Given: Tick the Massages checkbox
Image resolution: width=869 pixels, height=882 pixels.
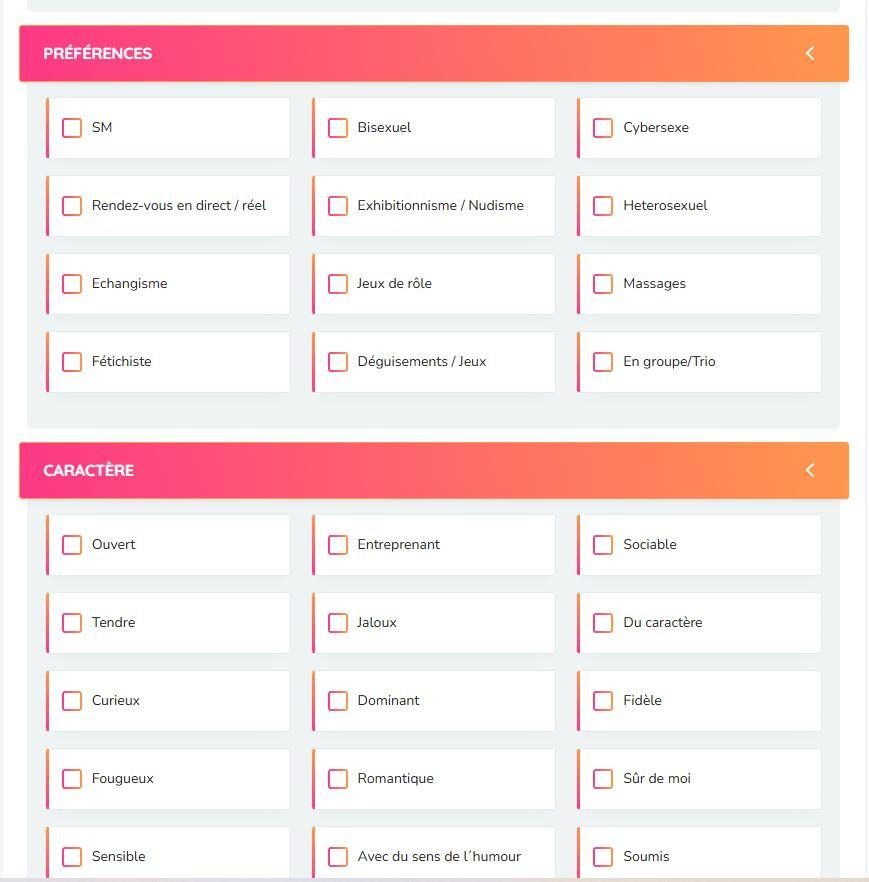Looking at the screenshot, I should pyautogui.click(x=603, y=284).
